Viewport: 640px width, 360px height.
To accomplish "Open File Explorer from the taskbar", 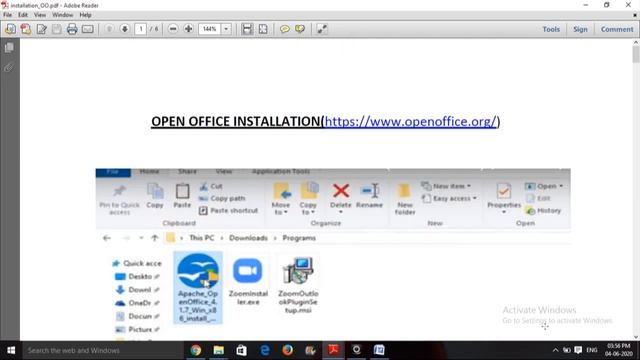I will pyautogui.click(x=218, y=350).
